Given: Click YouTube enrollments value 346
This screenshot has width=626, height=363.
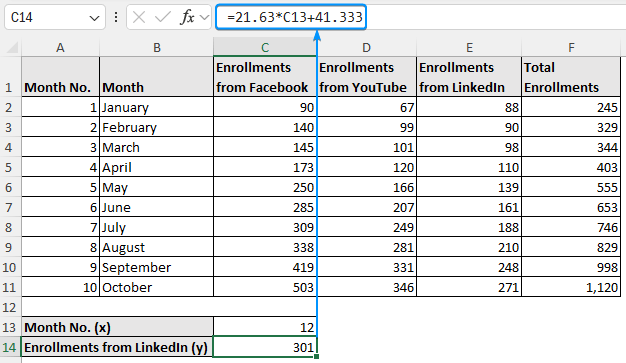Looking at the screenshot, I should (x=366, y=287).
